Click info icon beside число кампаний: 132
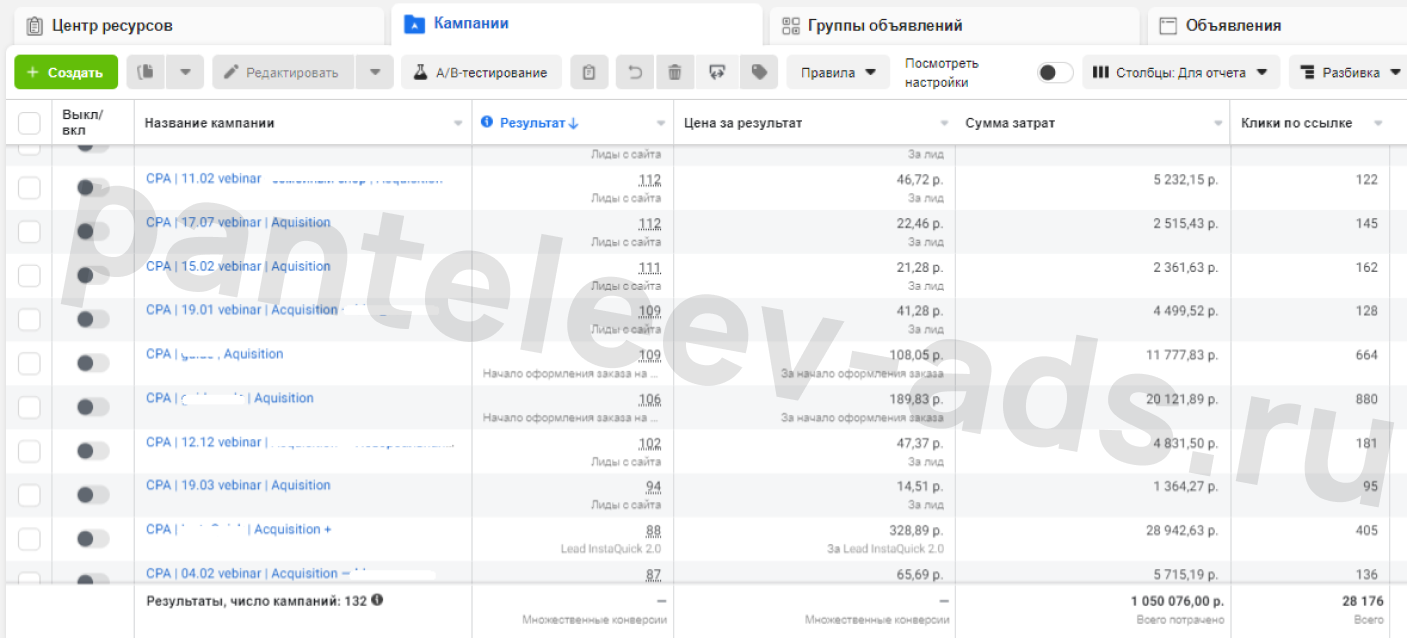1407x638 pixels. [377, 600]
